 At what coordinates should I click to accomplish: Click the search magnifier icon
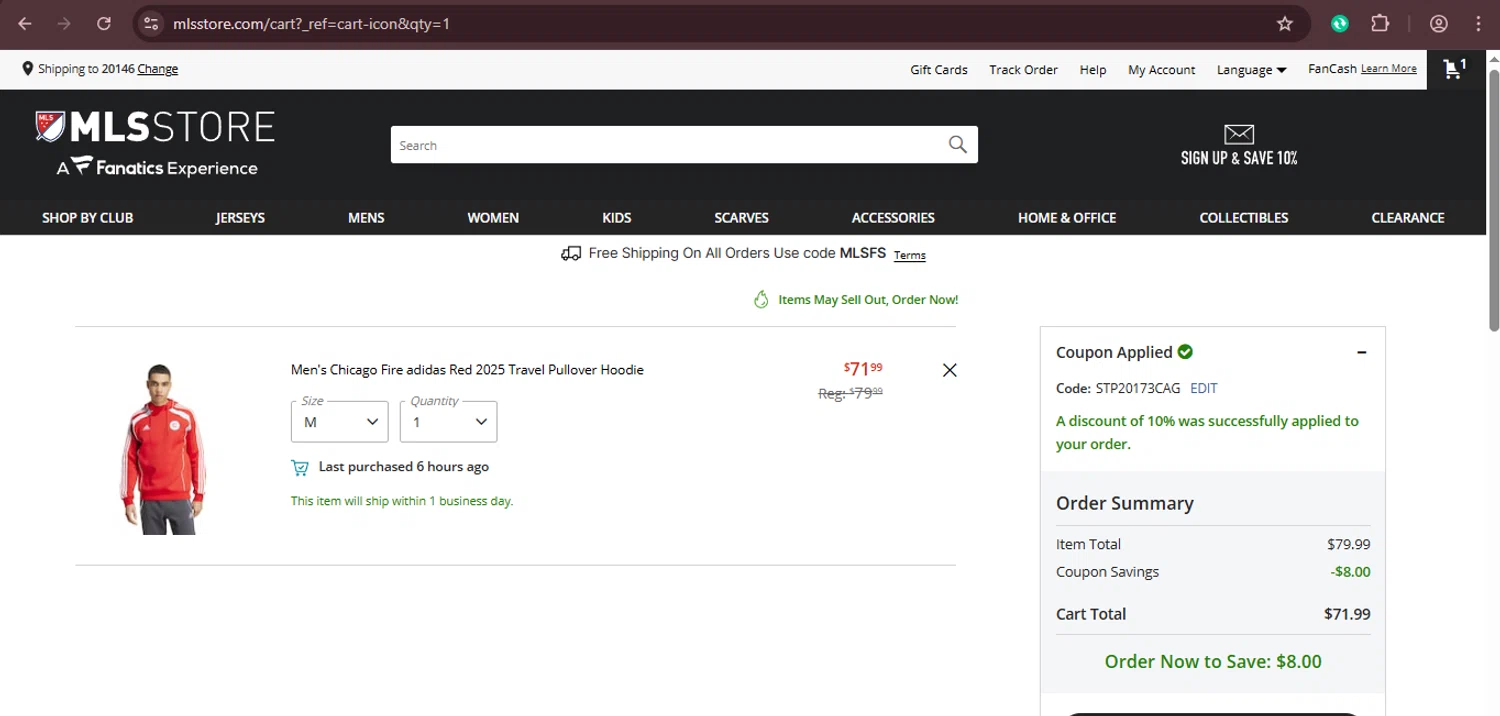957,145
